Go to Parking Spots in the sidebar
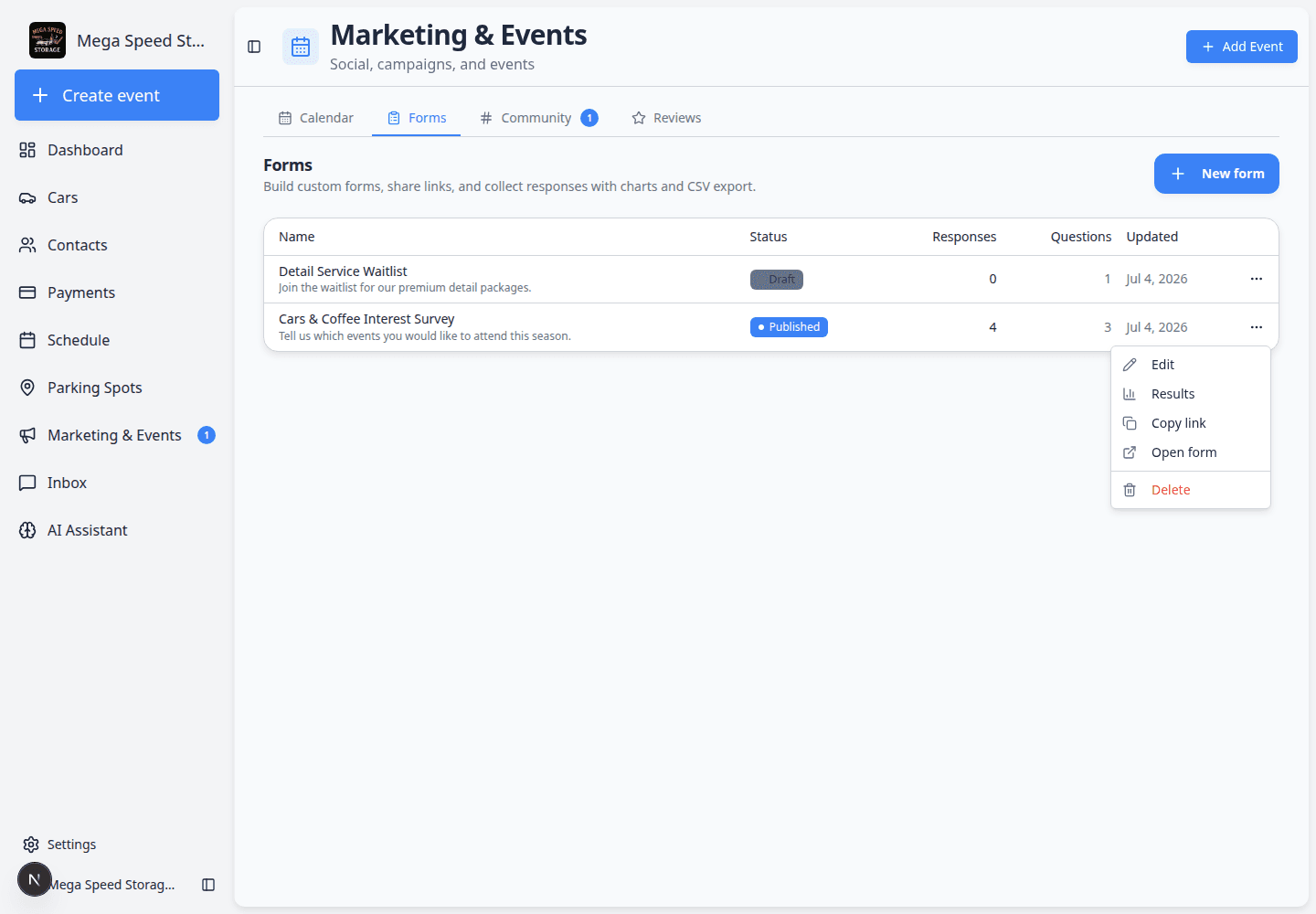Viewport: 1316px width, 914px height. [x=117, y=388]
